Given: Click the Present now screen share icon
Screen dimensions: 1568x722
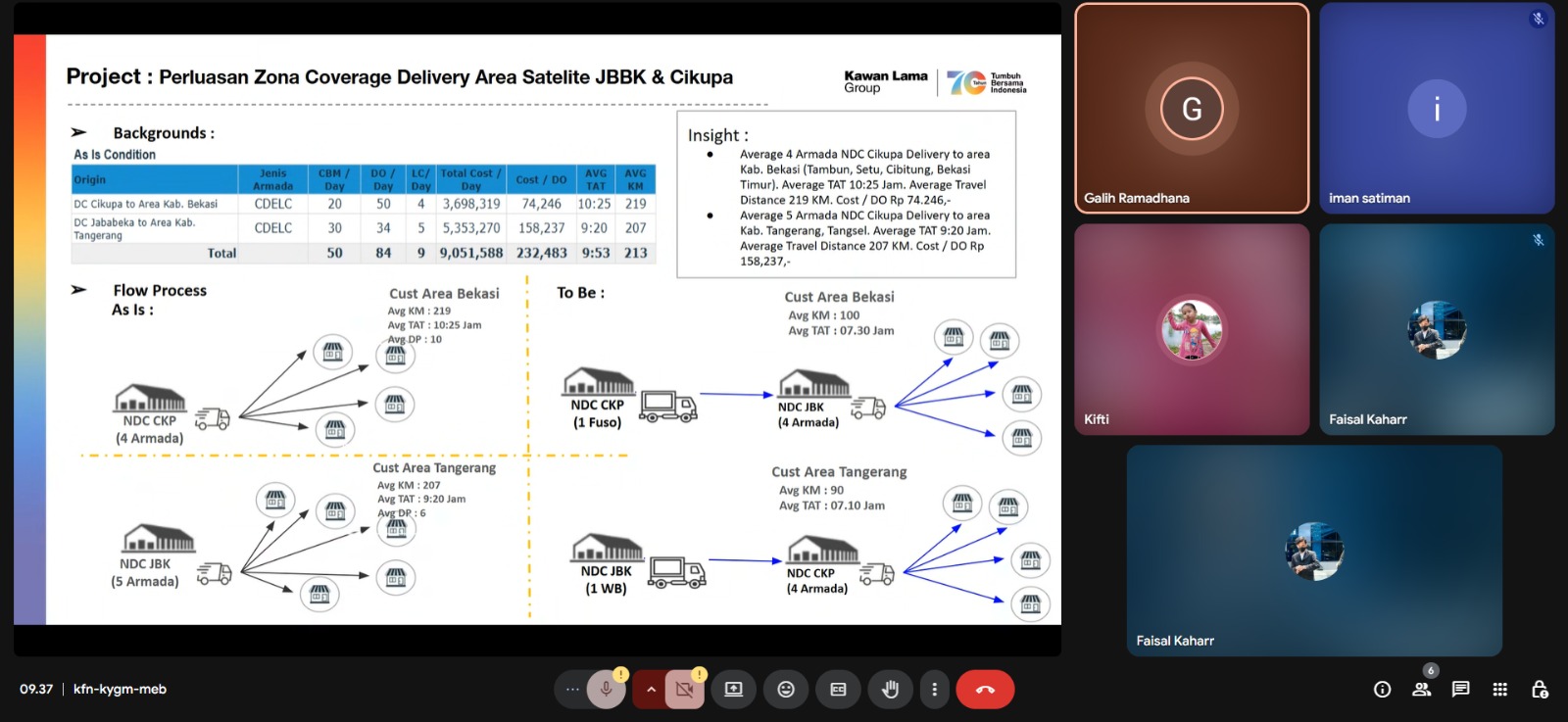Looking at the screenshot, I should [x=733, y=690].
